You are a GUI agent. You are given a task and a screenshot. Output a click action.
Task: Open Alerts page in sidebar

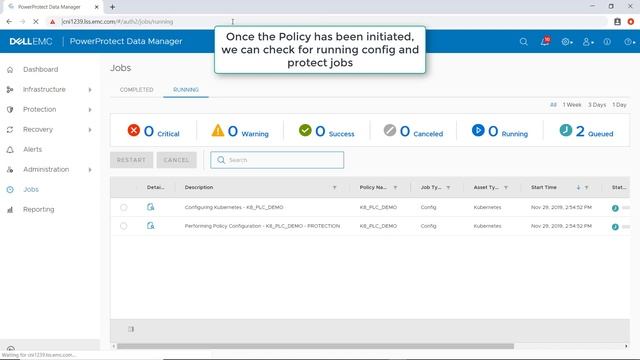(x=32, y=149)
